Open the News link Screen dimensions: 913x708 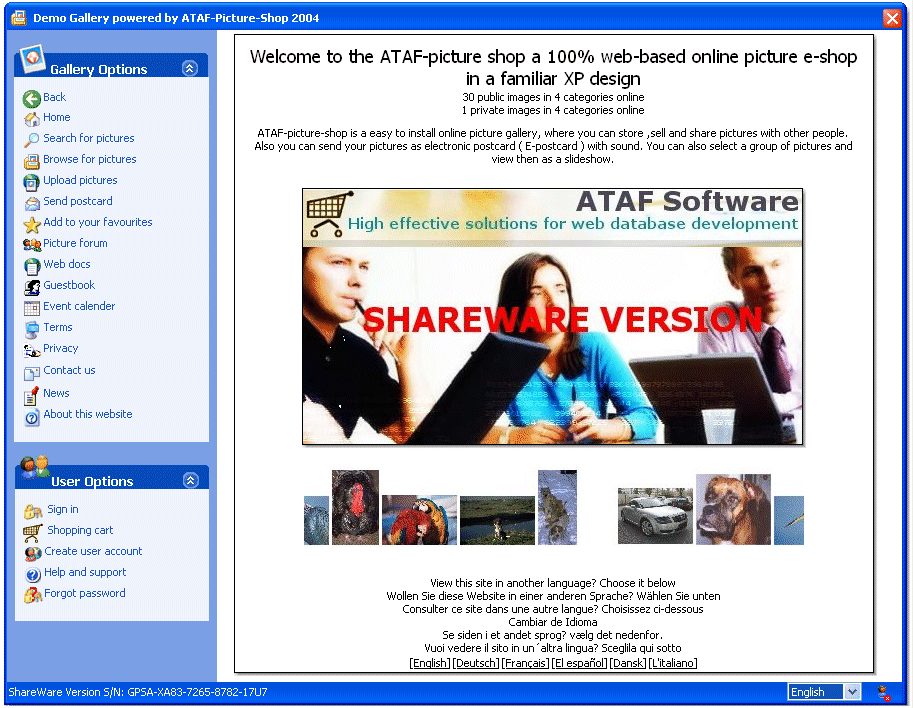pos(56,393)
